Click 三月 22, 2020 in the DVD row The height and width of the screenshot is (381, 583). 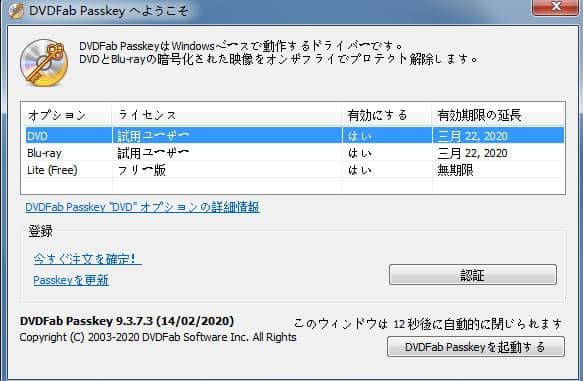click(473, 136)
